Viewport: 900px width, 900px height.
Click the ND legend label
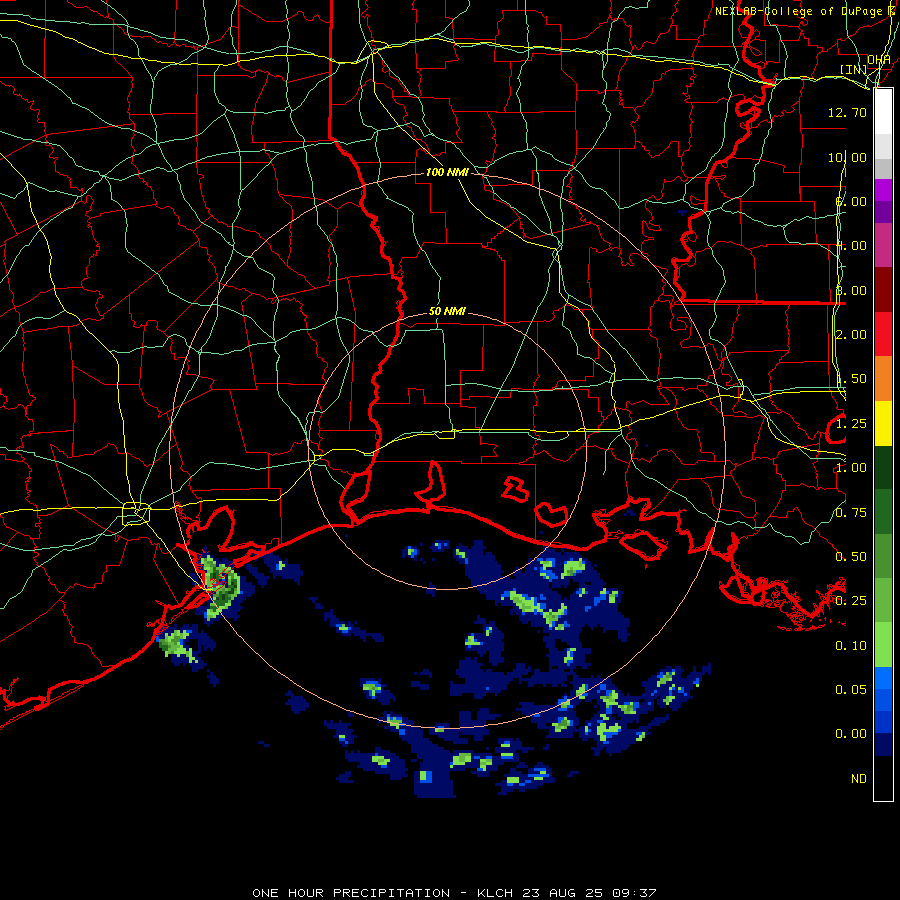pos(859,779)
